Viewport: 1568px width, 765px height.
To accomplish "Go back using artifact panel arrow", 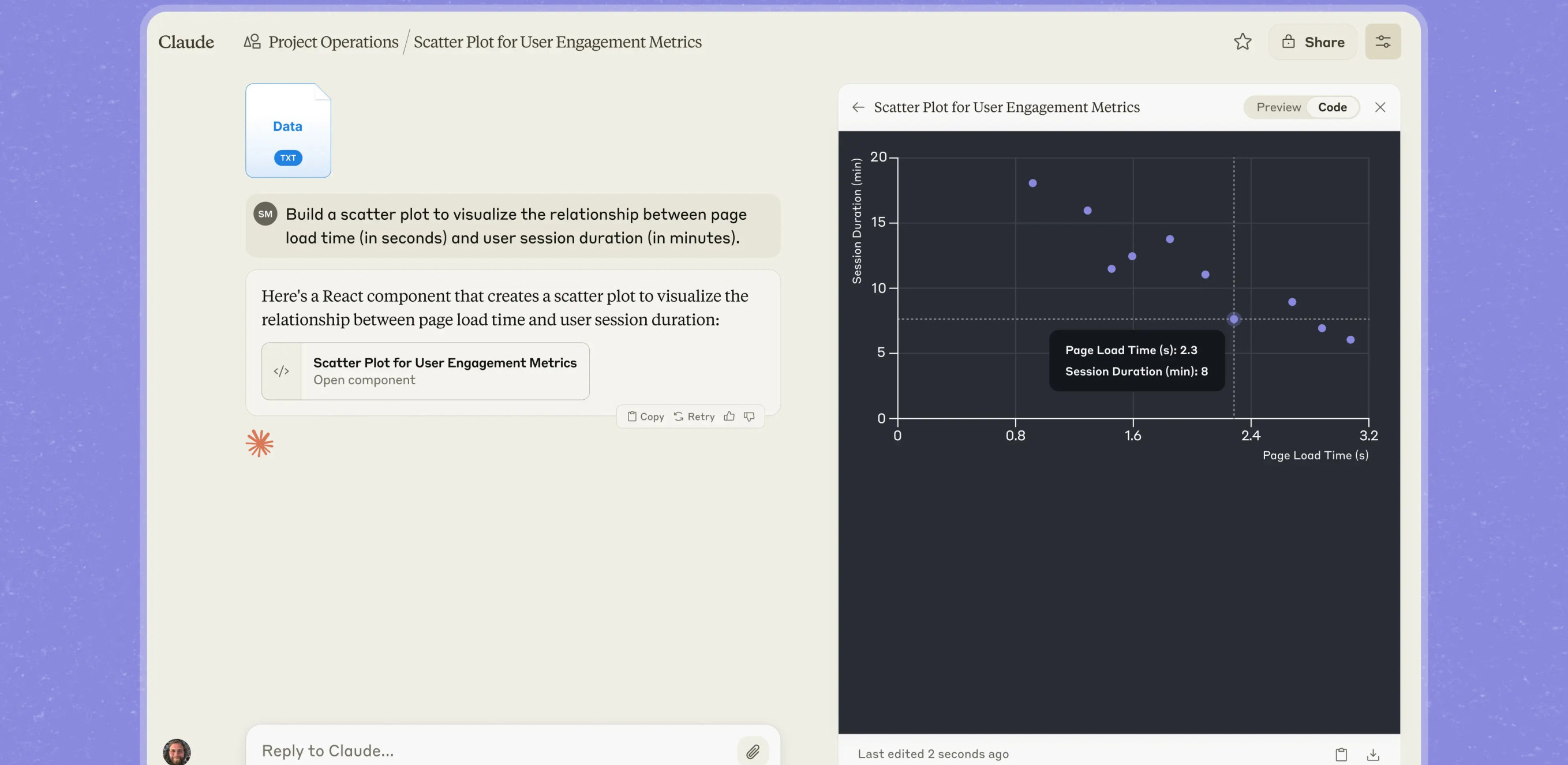I will (858, 107).
